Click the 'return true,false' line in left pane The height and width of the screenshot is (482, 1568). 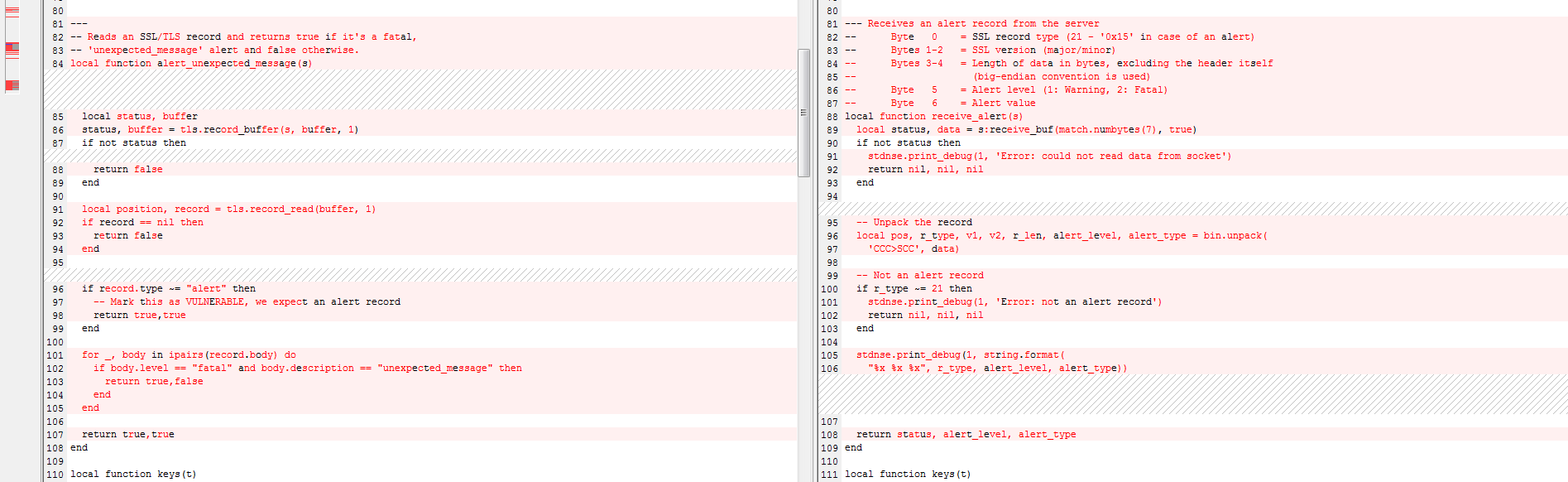pyautogui.click(x=153, y=382)
